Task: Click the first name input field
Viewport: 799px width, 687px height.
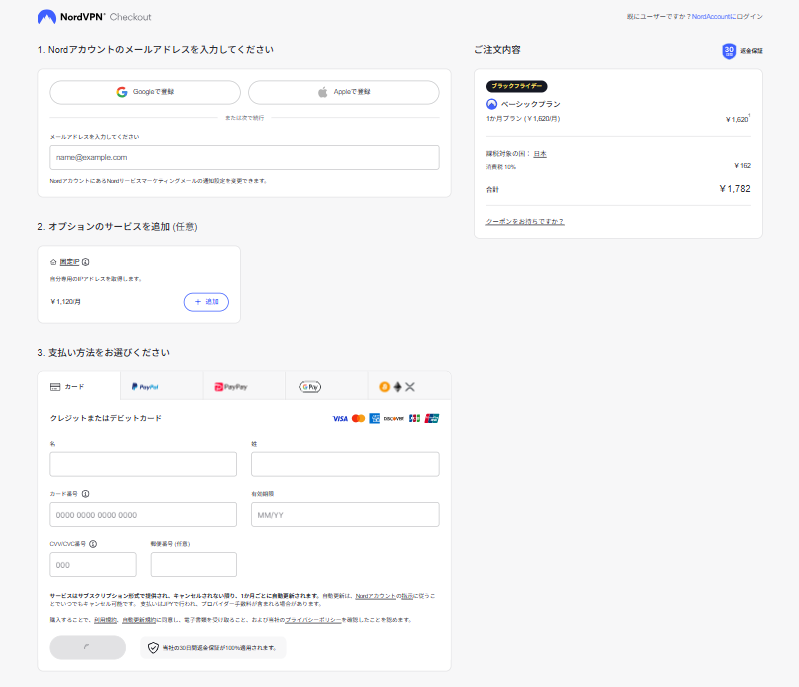Action: click(143, 464)
